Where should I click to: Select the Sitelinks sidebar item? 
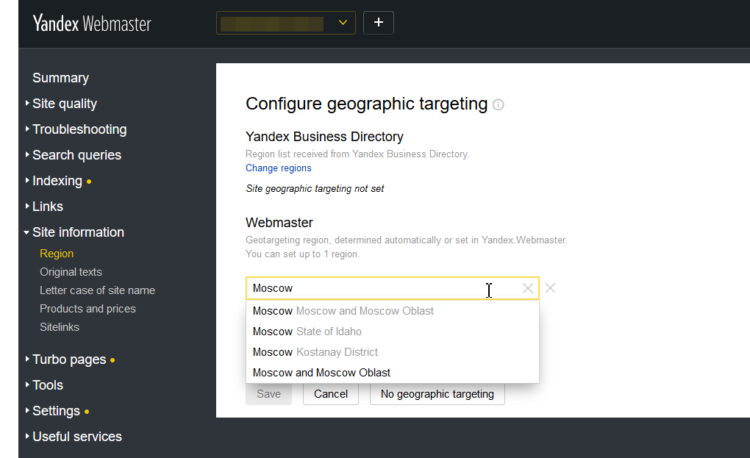tap(60, 327)
